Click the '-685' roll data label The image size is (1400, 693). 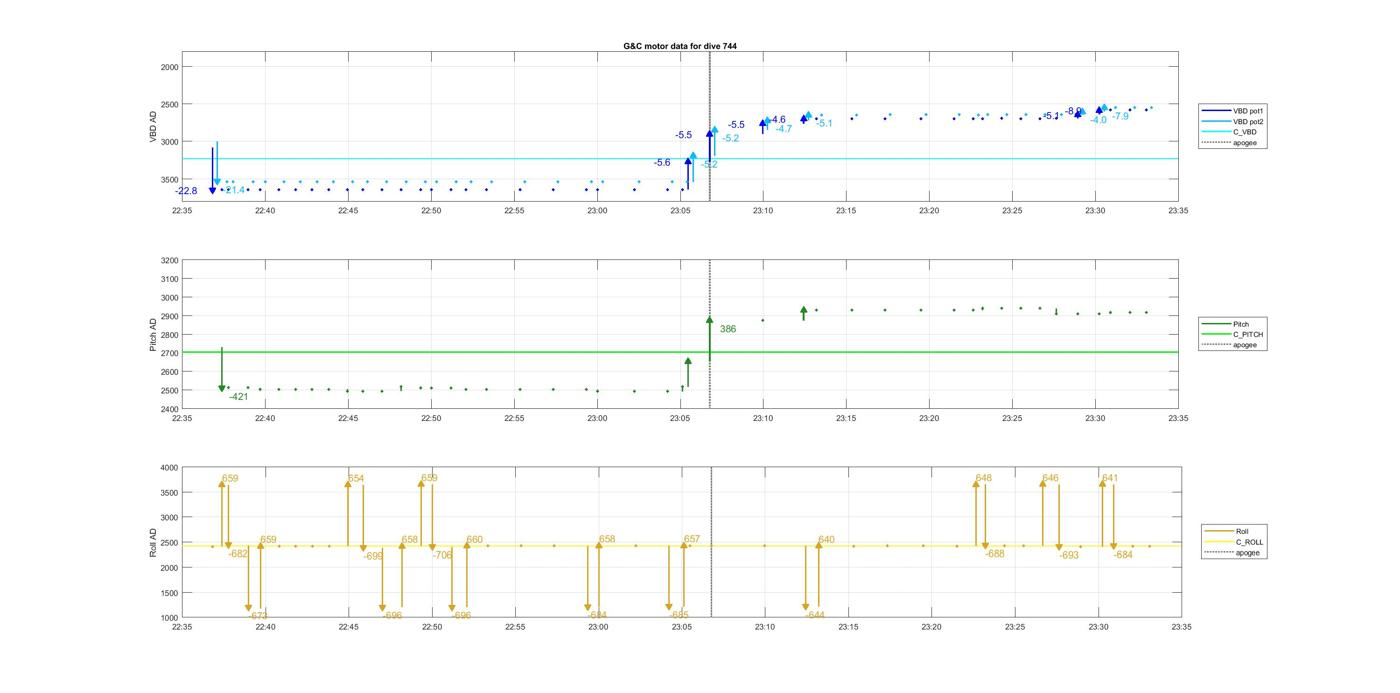point(679,615)
